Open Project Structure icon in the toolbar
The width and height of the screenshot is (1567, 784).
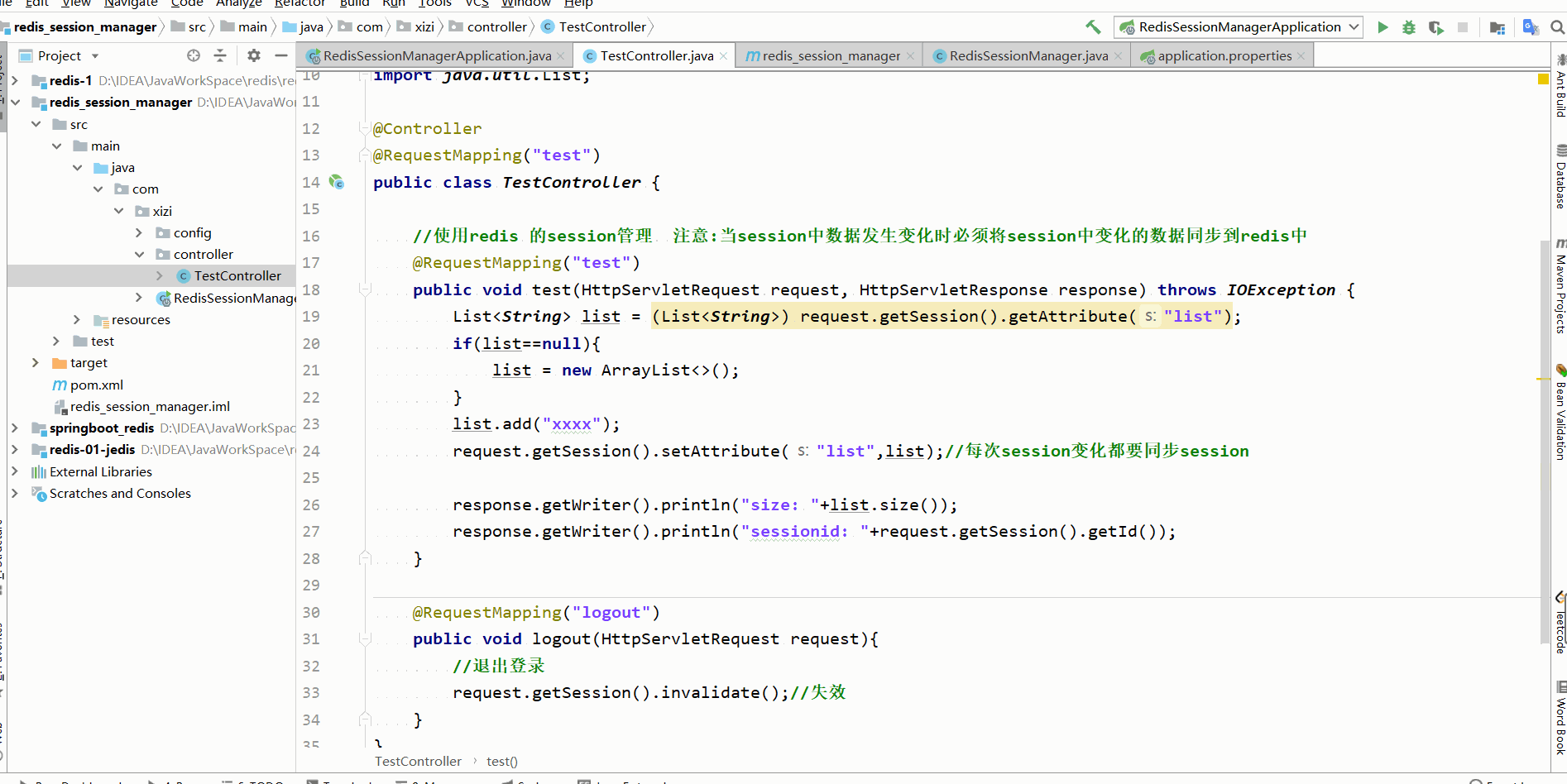coord(1498,27)
